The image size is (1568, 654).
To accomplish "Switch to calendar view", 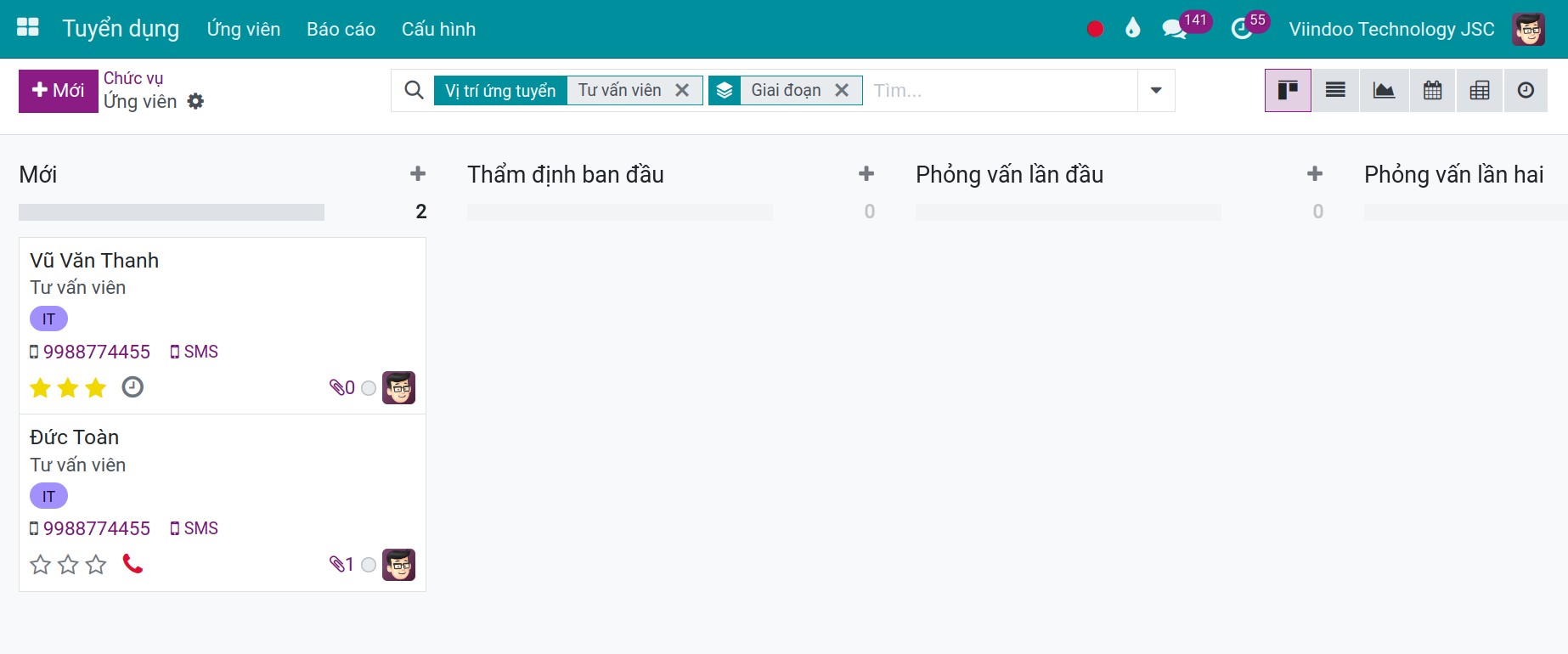I will pyautogui.click(x=1432, y=90).
